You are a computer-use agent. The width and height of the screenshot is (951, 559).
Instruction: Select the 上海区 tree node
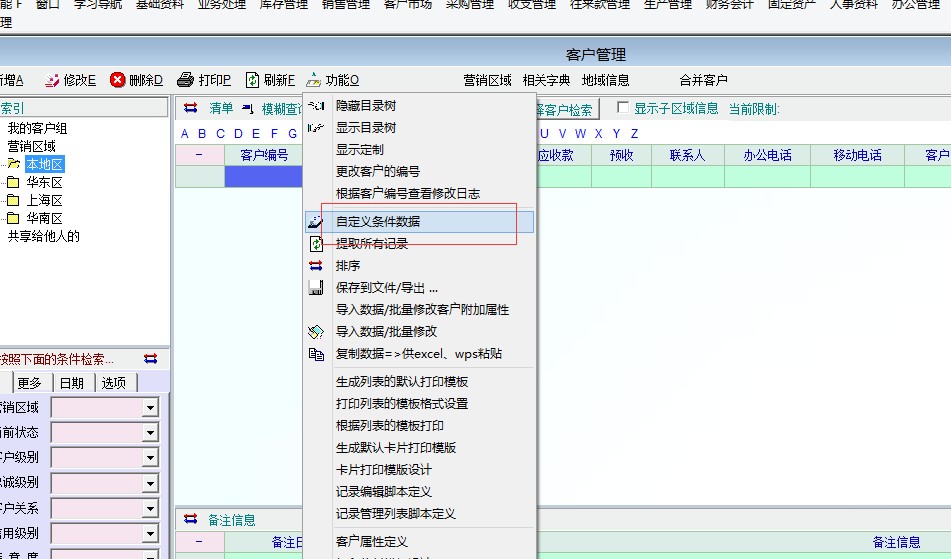point(44,201)
